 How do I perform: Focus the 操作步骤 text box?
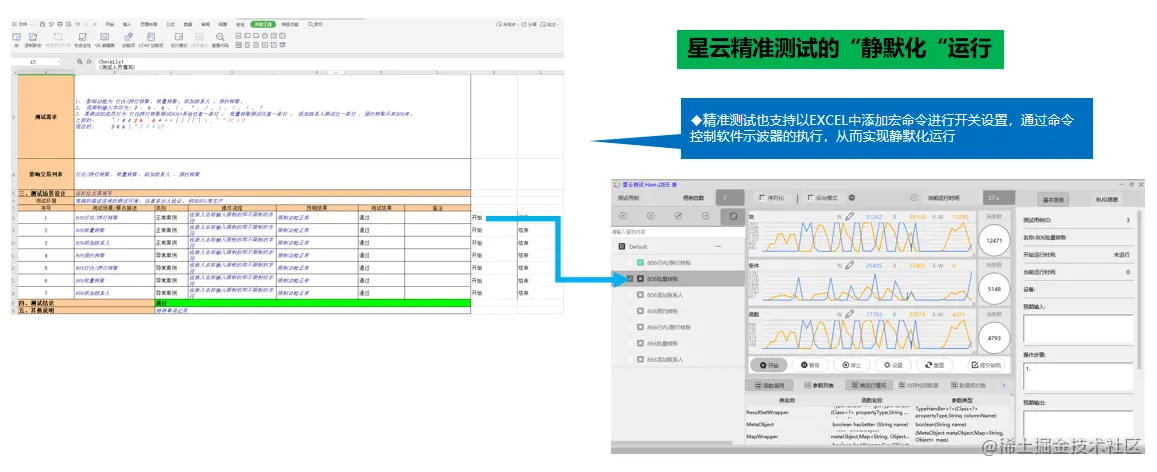1078,377
